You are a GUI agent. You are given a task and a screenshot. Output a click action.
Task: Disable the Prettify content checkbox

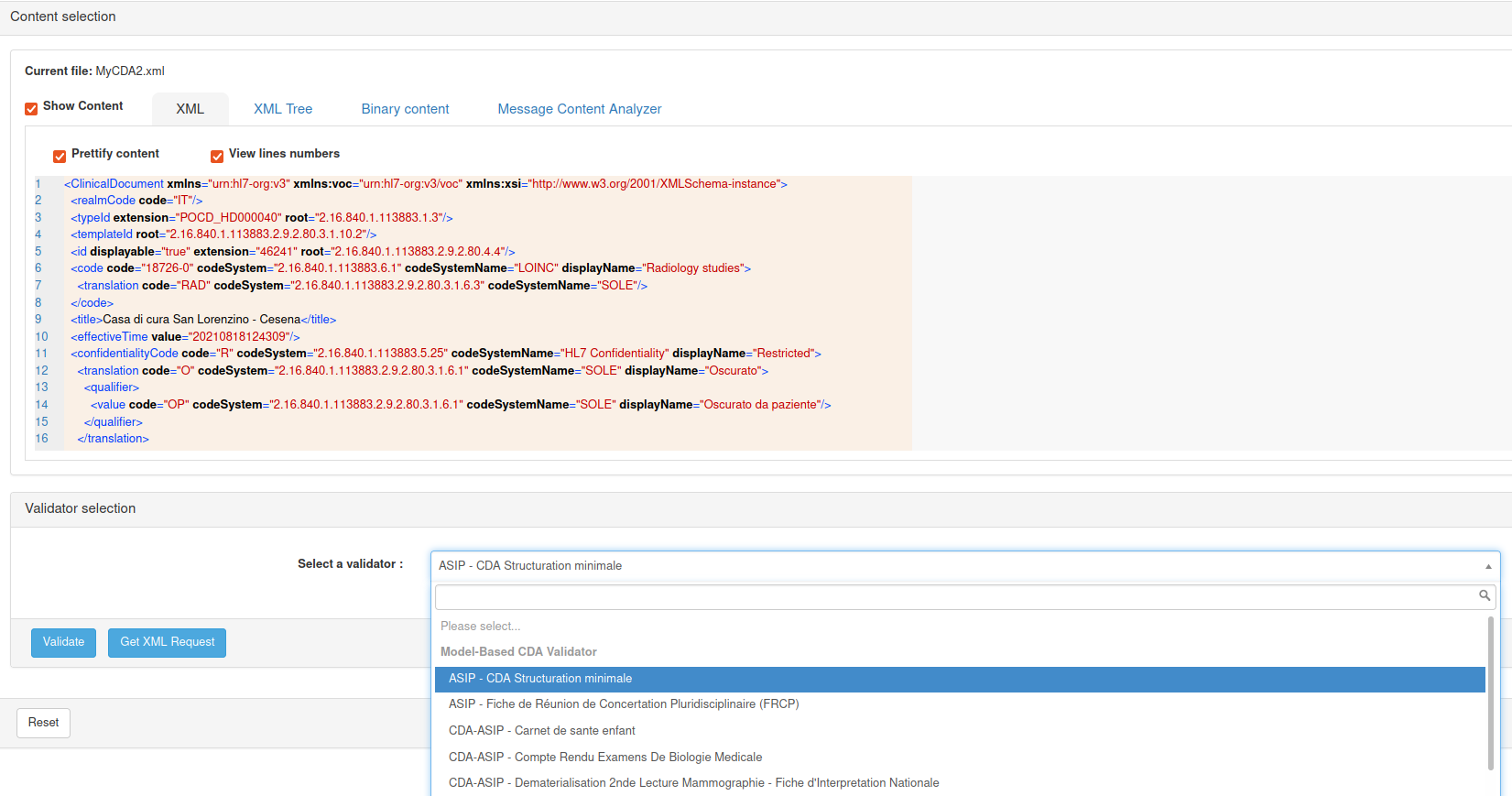pos(60,156)
